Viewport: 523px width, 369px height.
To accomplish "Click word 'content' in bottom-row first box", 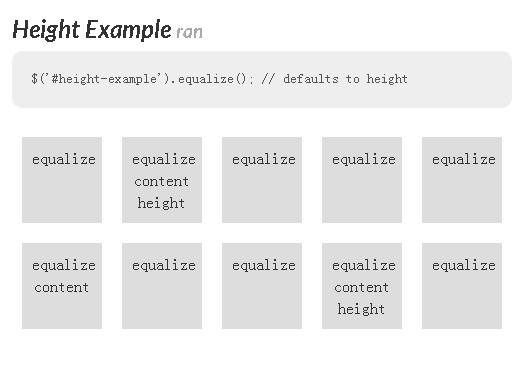I will click(62, 288).
